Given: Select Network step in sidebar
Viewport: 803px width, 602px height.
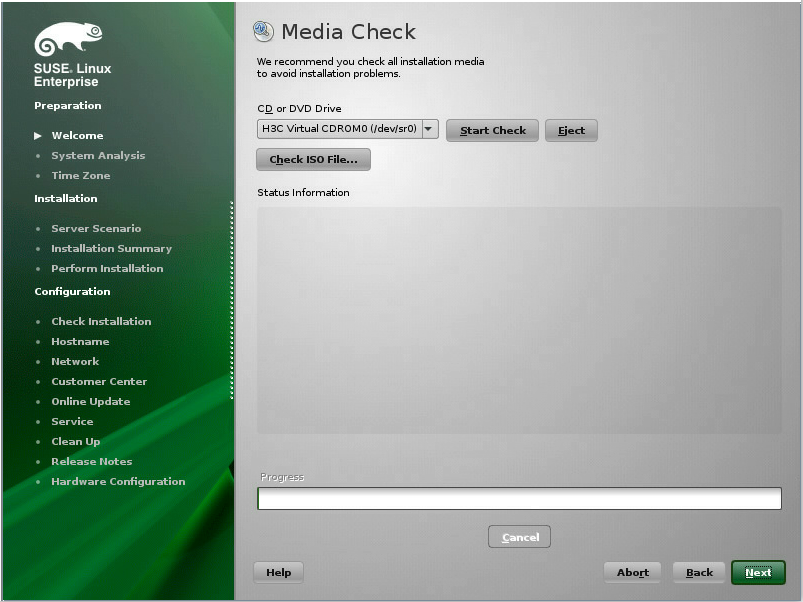Looking at the screenshot, I should coord(75,361).
